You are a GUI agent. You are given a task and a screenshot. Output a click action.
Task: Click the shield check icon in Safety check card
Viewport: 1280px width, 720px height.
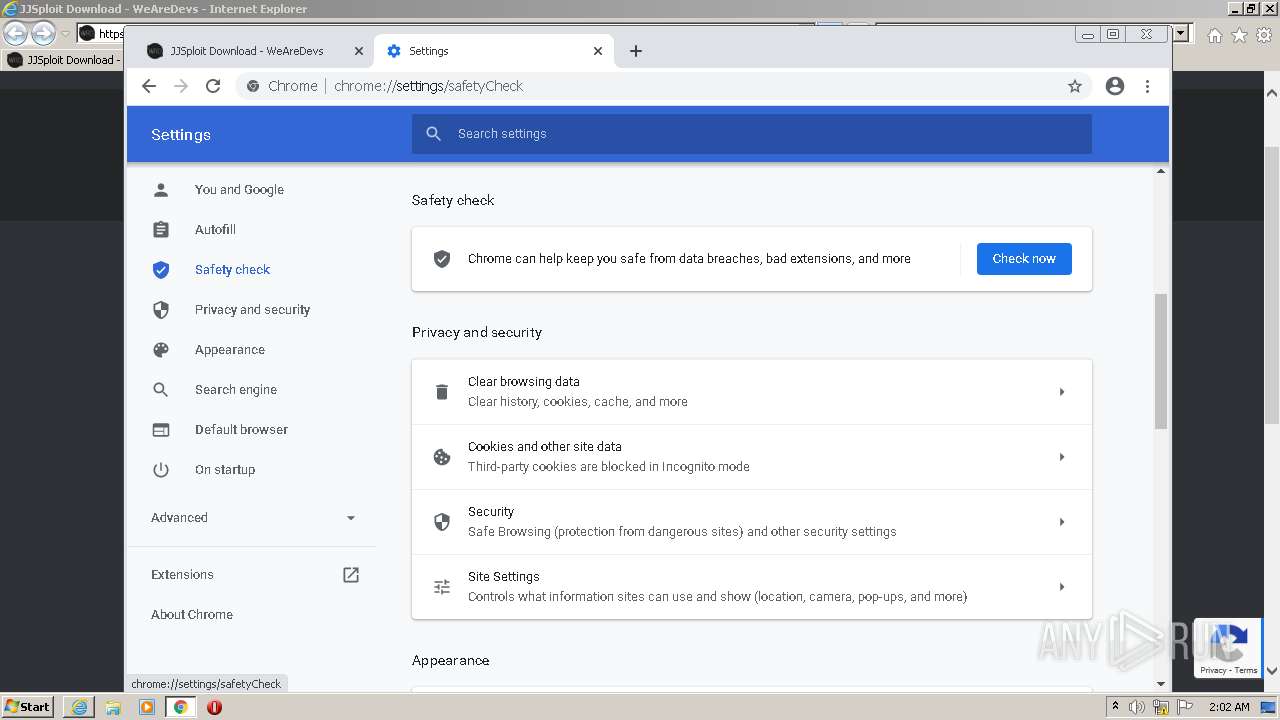[x=442, y=259]
